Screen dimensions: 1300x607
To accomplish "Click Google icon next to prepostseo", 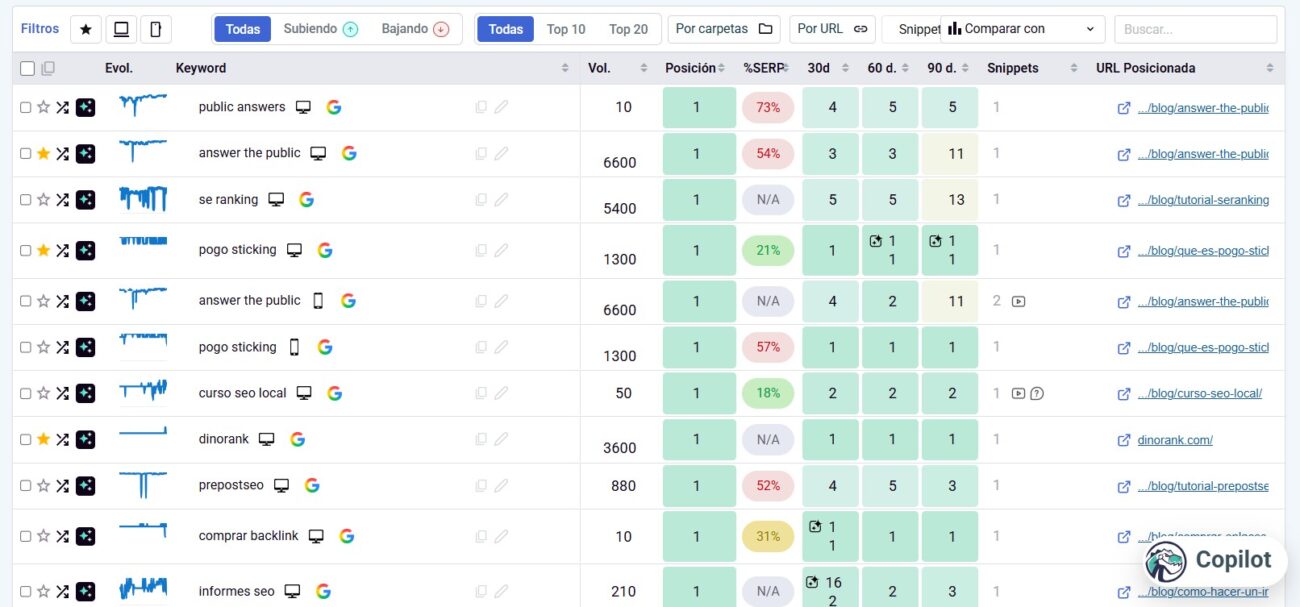I will click(312, 485).
